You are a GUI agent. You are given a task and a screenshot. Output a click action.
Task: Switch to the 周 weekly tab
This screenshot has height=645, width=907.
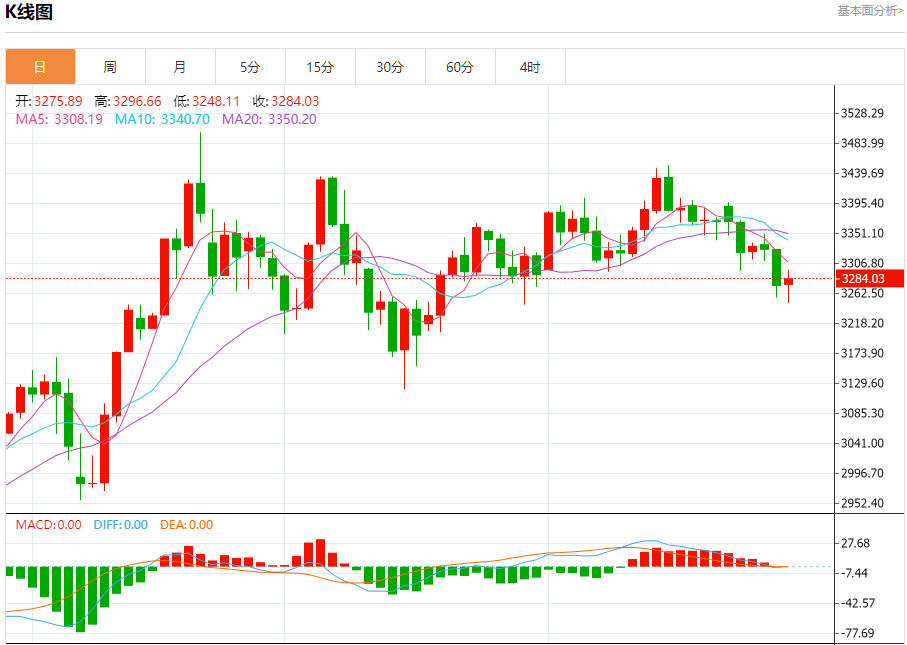(x=110, y=67)
